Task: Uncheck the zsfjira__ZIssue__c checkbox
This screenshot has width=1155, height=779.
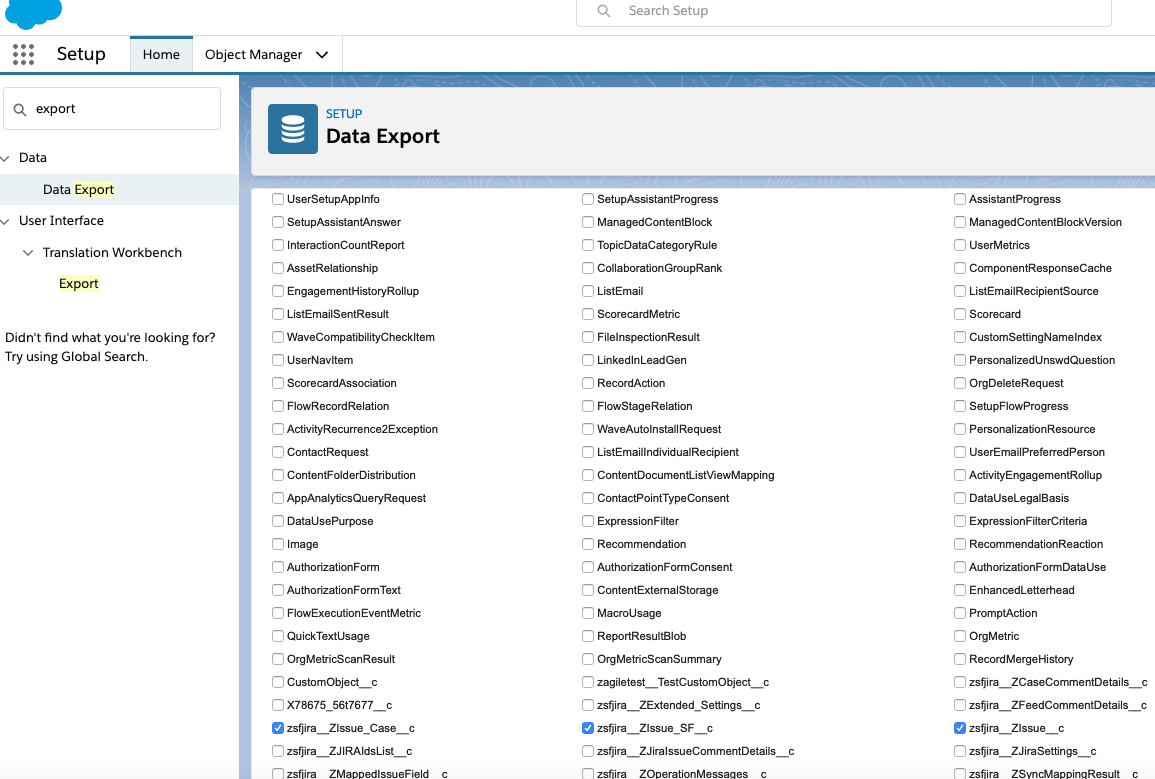Action: (x=960, y=728)
